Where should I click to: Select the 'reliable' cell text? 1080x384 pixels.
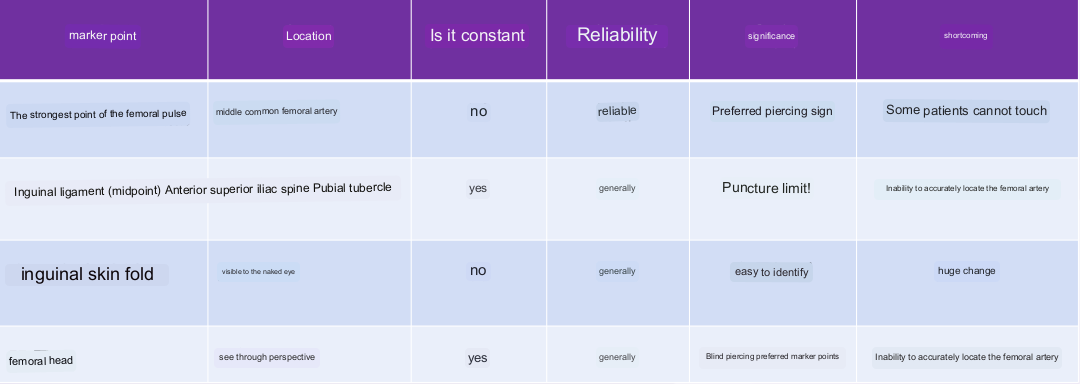pyautogui.click(x=617, y=111)
